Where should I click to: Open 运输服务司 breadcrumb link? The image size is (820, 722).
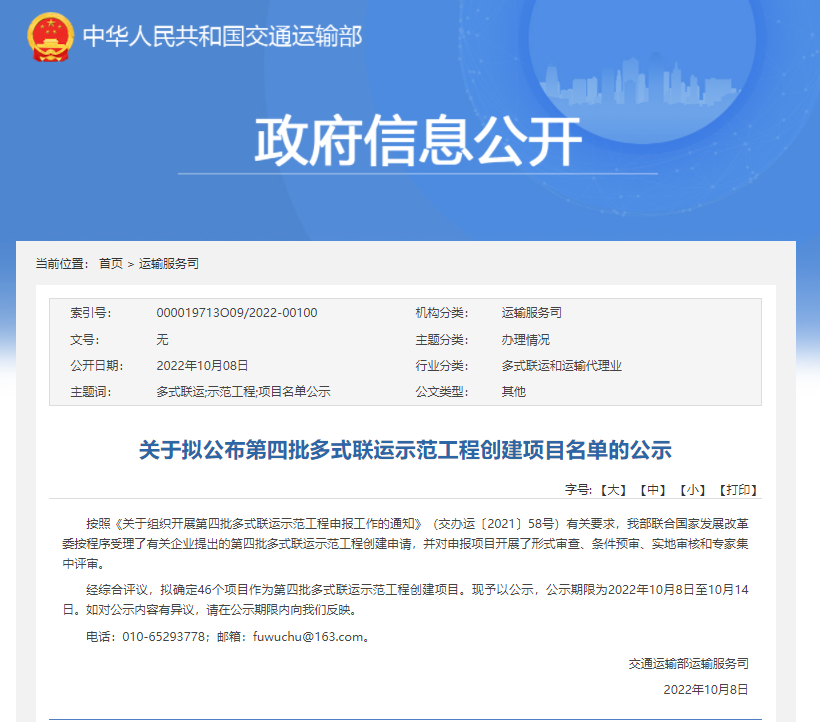tap(169, 263)
